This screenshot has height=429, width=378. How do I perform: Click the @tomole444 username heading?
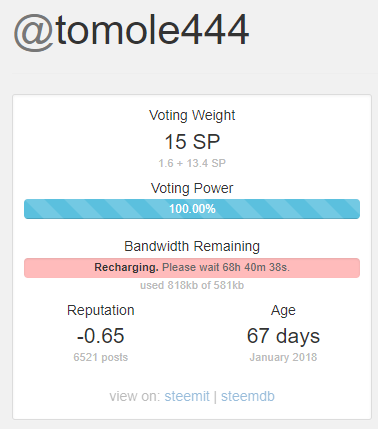tap(131, 31)
